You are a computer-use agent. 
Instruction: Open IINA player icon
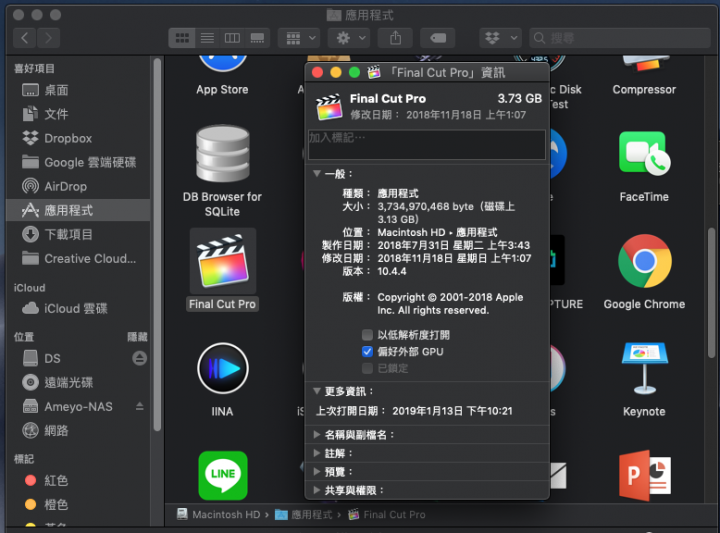(x=223, y=368)
